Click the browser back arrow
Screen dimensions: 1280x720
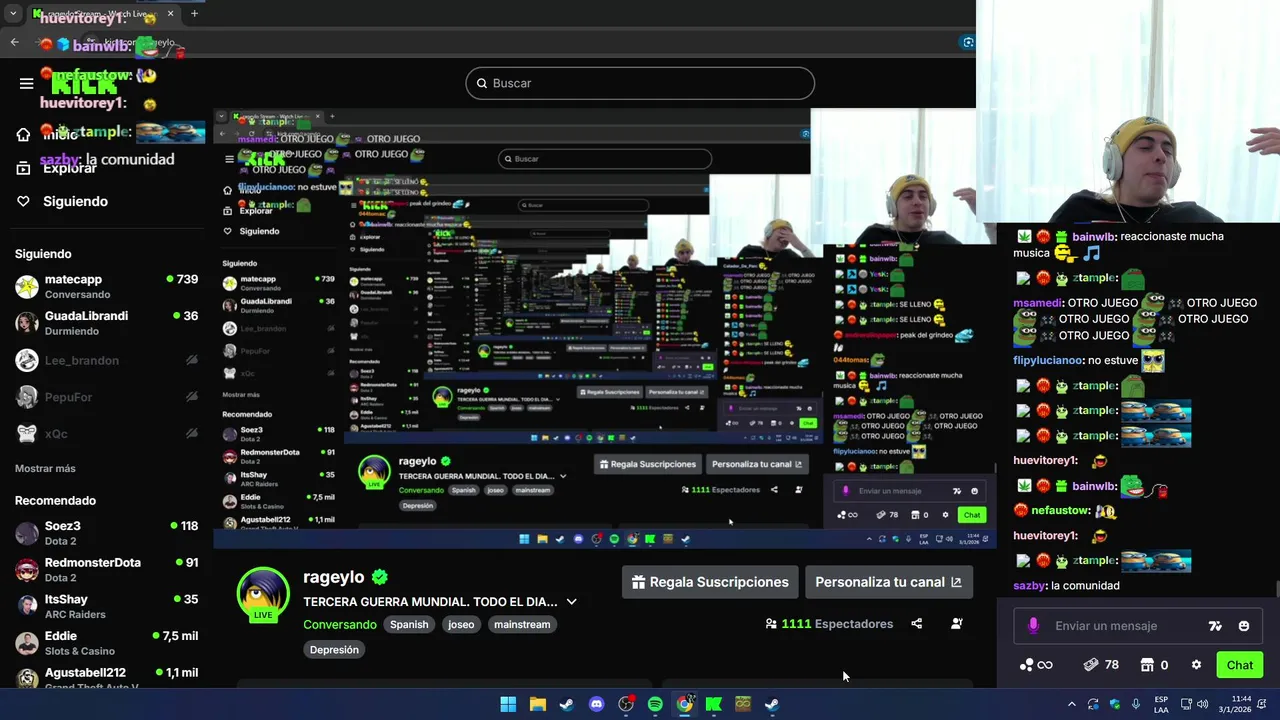(x=14, y=42)
